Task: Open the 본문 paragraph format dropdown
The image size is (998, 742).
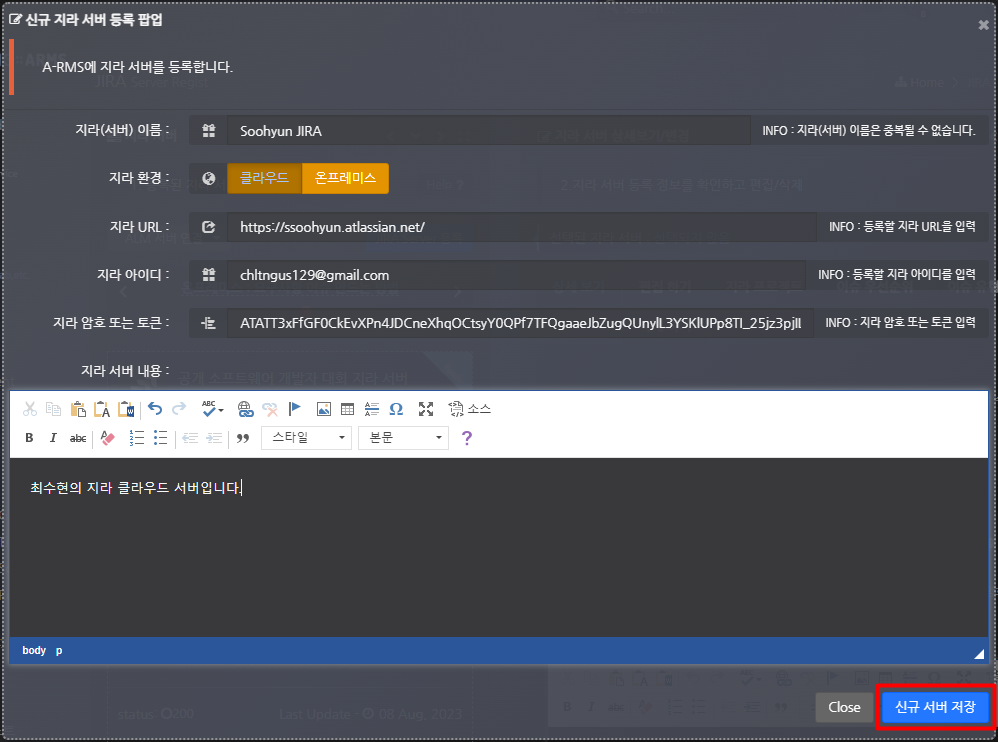Action: tap(403, 438)
